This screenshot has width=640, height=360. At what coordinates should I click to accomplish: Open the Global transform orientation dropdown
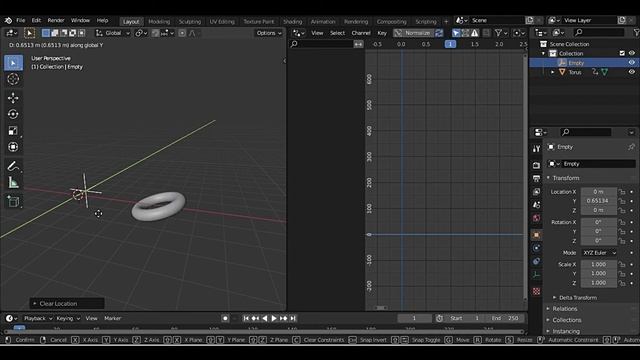click(113, 33)
